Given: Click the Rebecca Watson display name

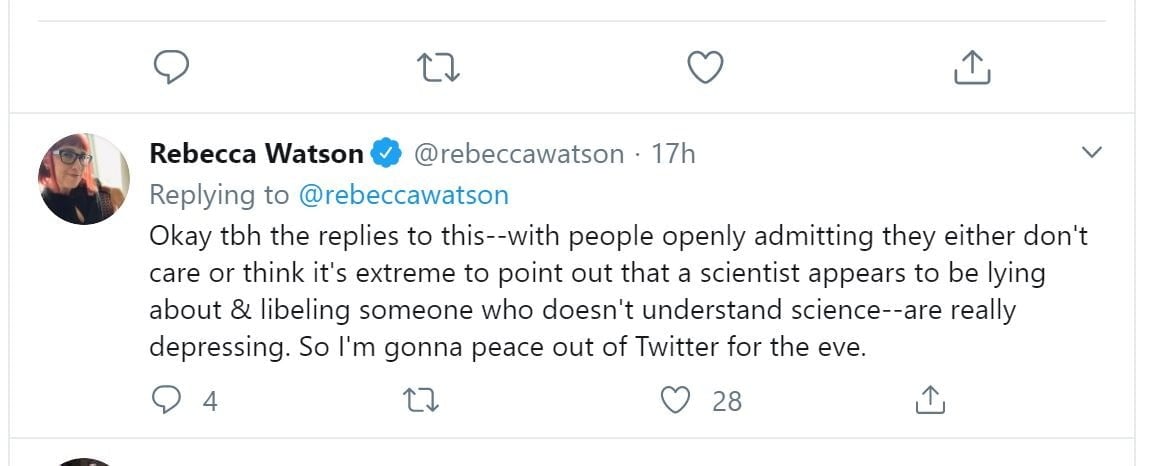Looking at the screenshot, I should click(x=256, y=154).
